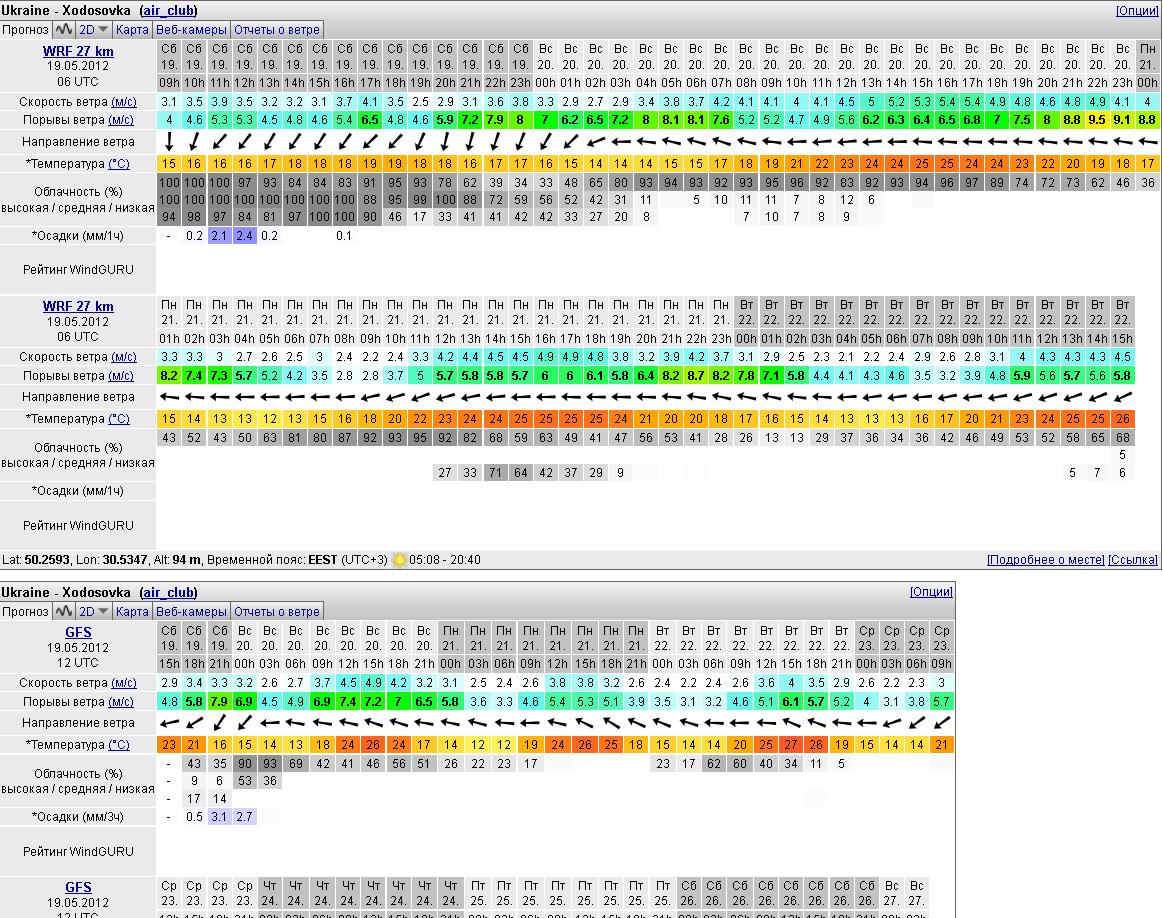The image size is (1163, 918).
Task: Click the [Ссылка] link
Action: [x=1133, y=560]
